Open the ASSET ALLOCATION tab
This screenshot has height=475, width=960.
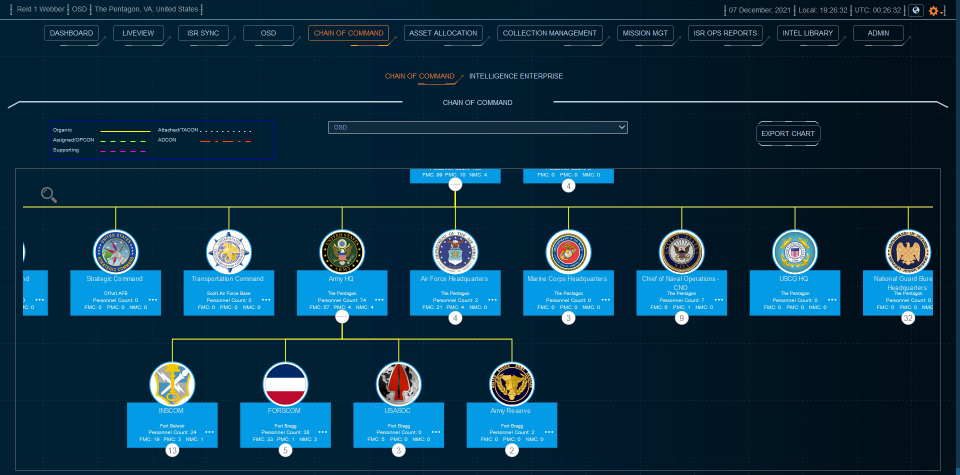[x=443, y=33]
